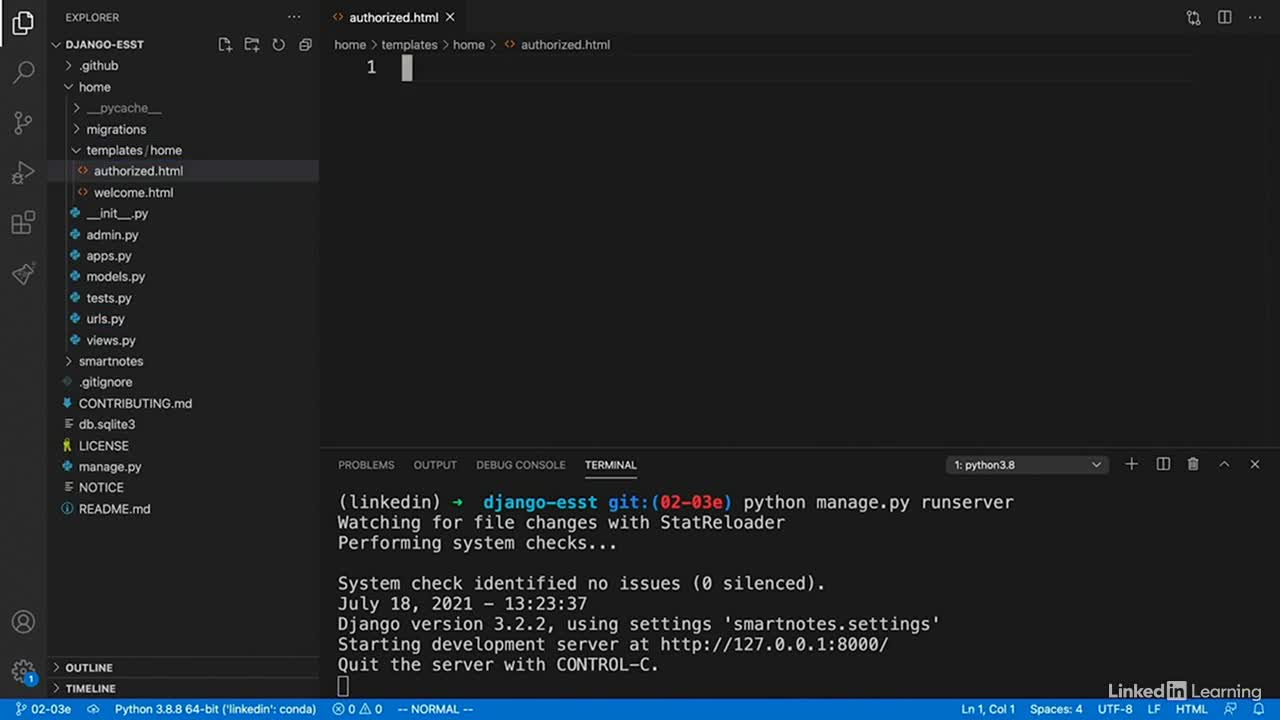Viewport: 1280px width, 720px height.
Task: Open the Accounts menu icon
Action: 23,622
